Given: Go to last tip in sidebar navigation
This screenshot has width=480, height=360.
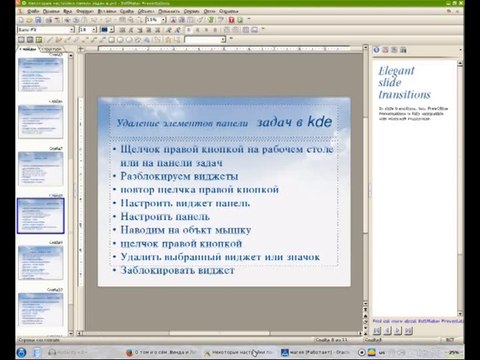Looking at the screenshot, I should click(x=408, y=331).
